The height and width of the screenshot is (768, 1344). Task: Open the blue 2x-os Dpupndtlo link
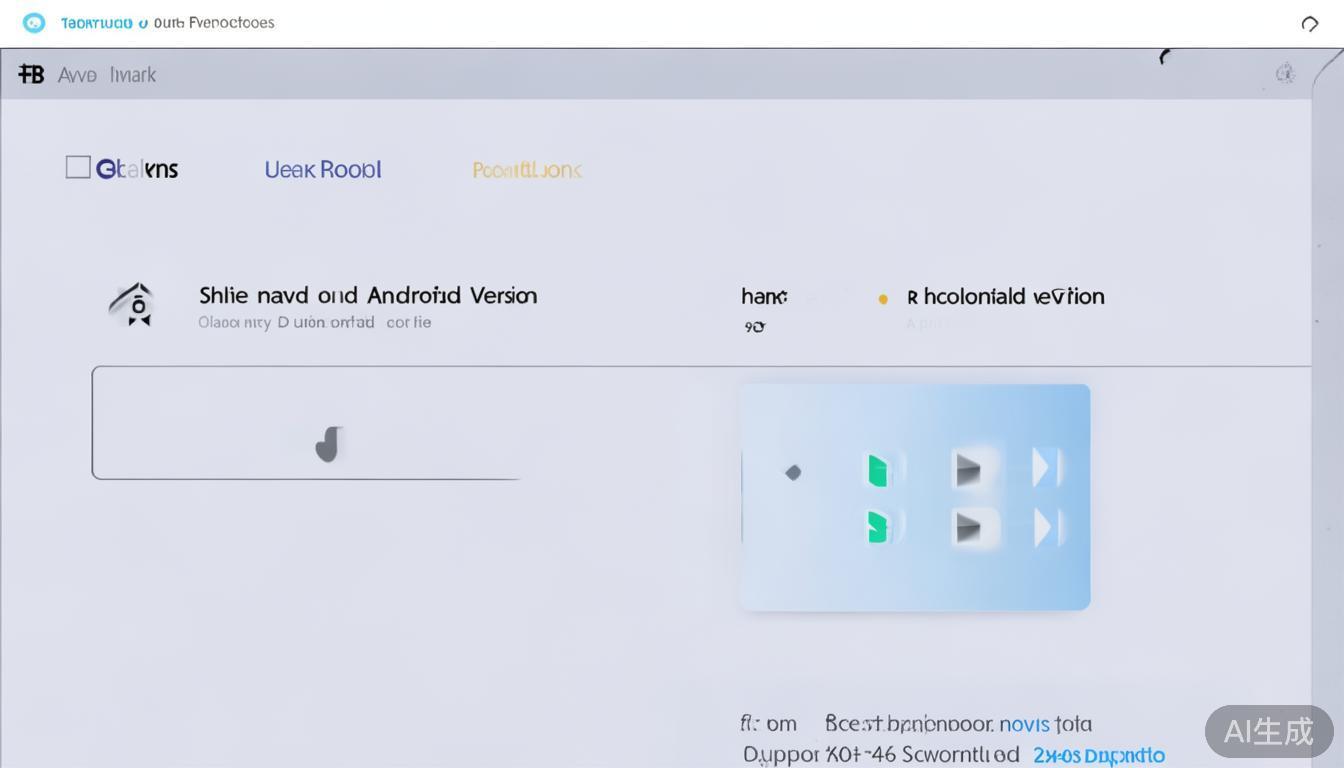tap(1098, 755)
